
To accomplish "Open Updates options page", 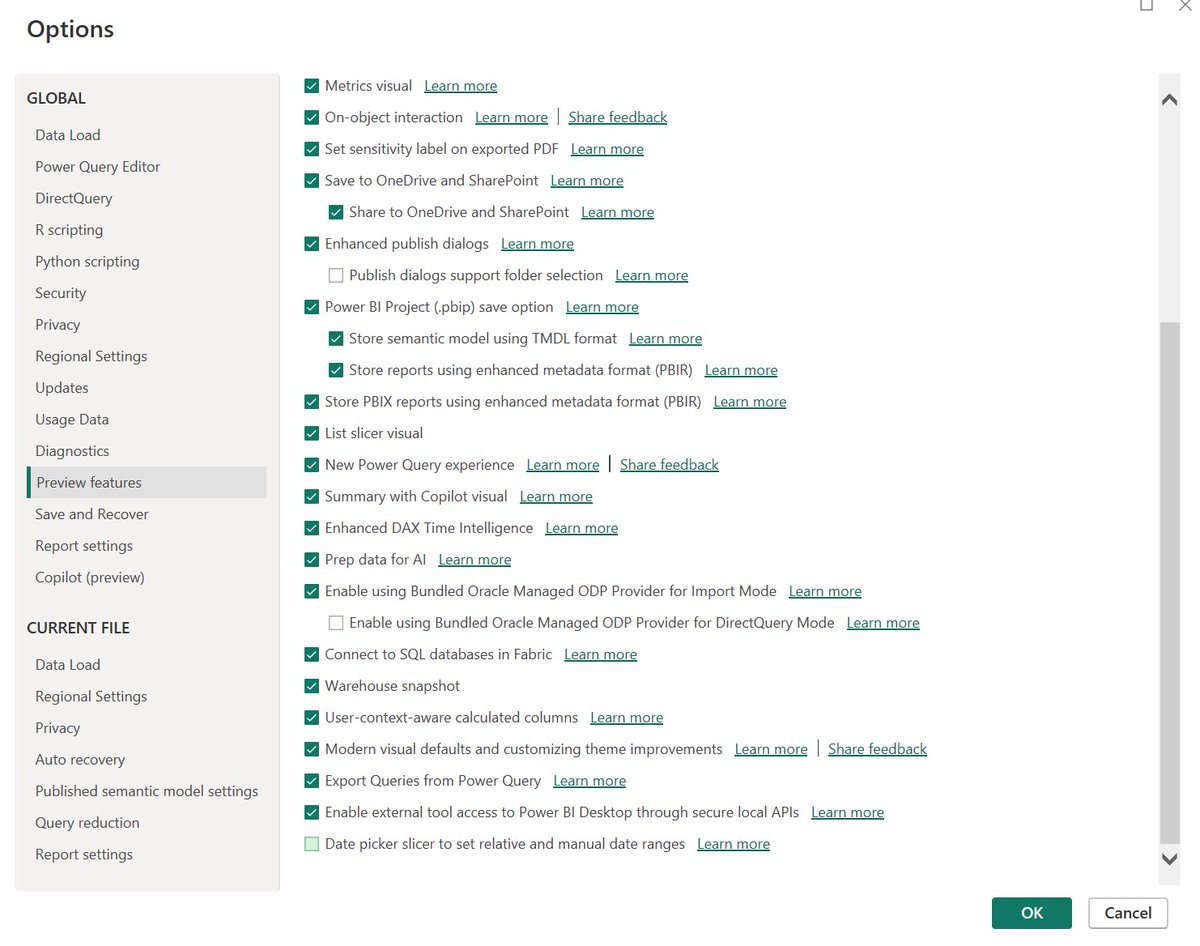I will (62, 388).
